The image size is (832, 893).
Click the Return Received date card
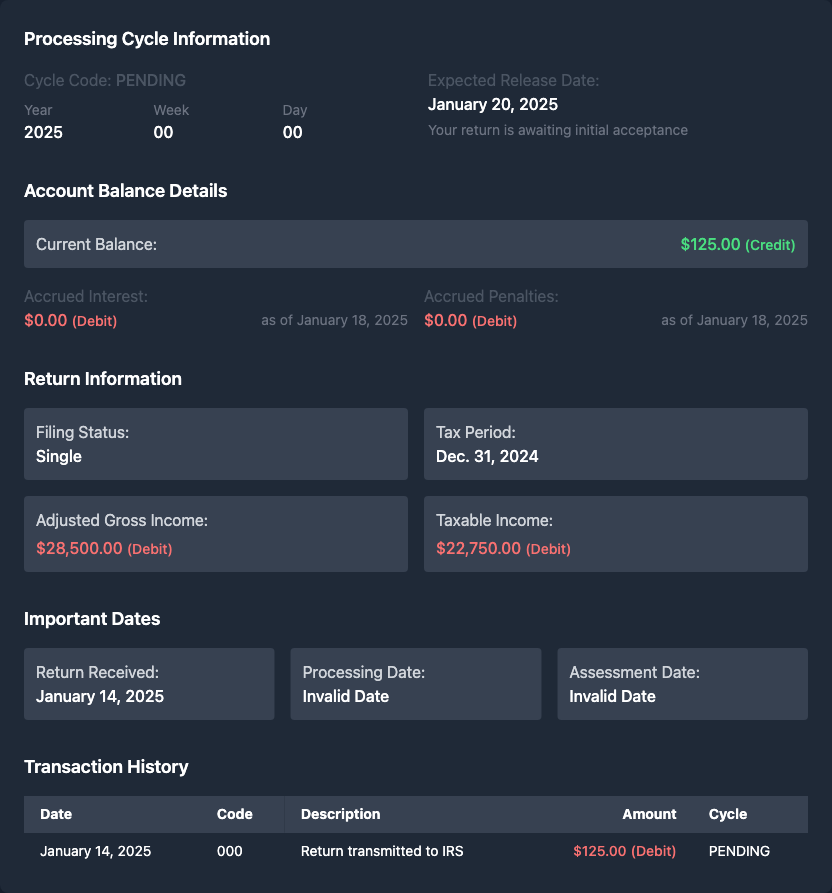click(x=149, y=684)
